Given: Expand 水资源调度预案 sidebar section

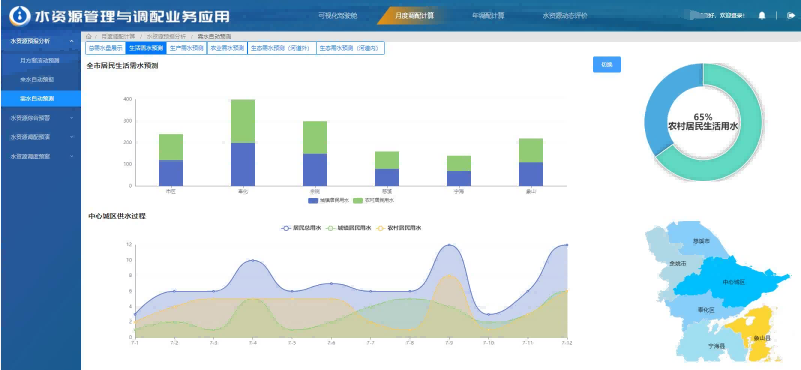Looking at the screenshot, I should (x=40, y=156).
